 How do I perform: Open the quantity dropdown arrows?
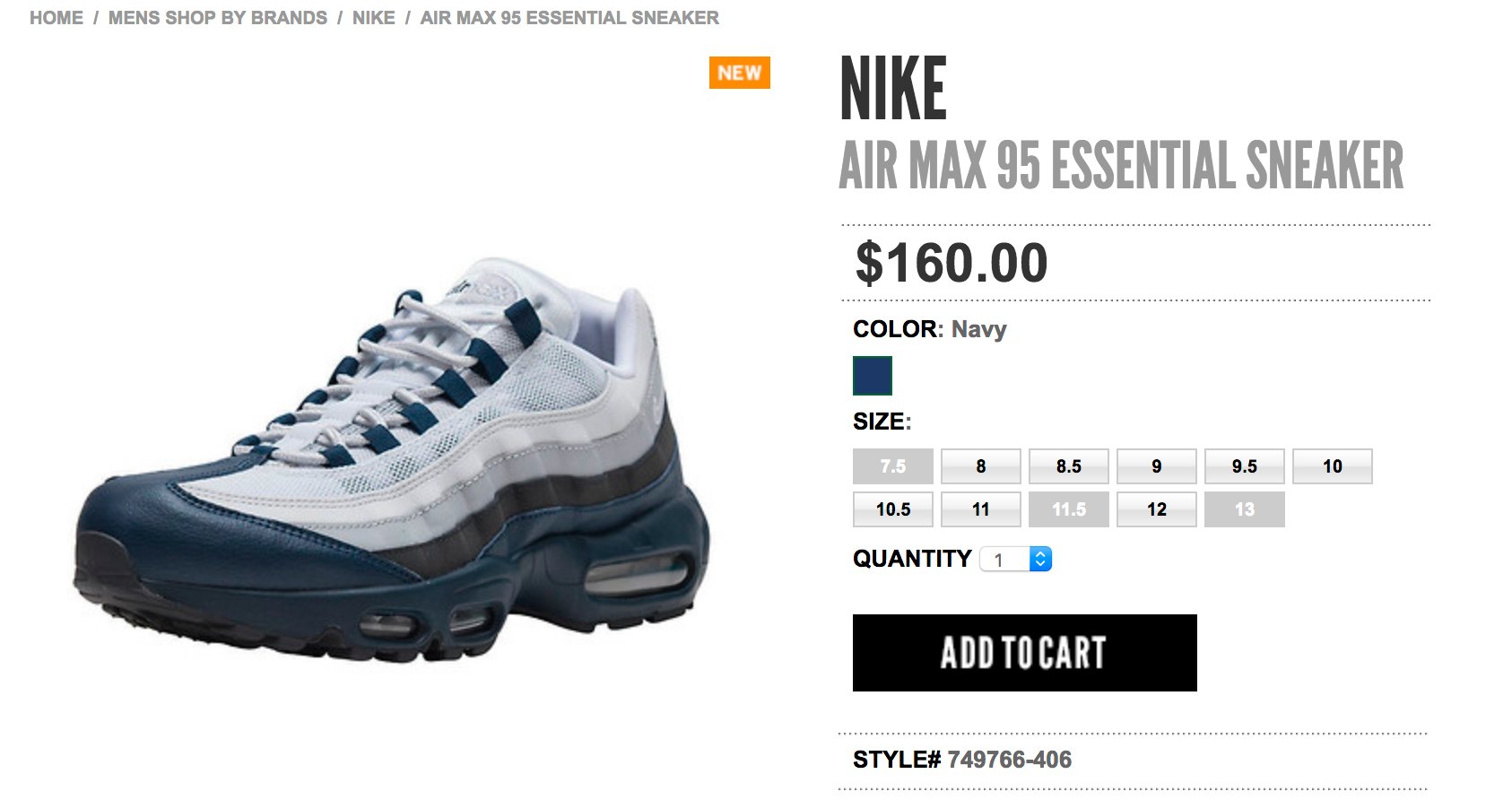coord(1040,560)
